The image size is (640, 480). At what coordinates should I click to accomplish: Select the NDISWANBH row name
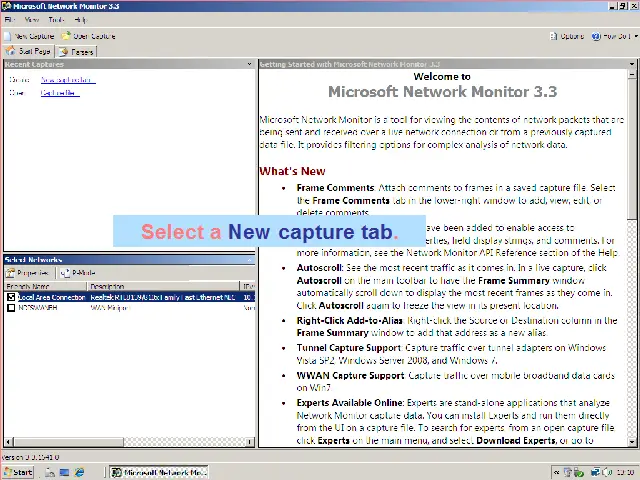click(x=38, y=308)
